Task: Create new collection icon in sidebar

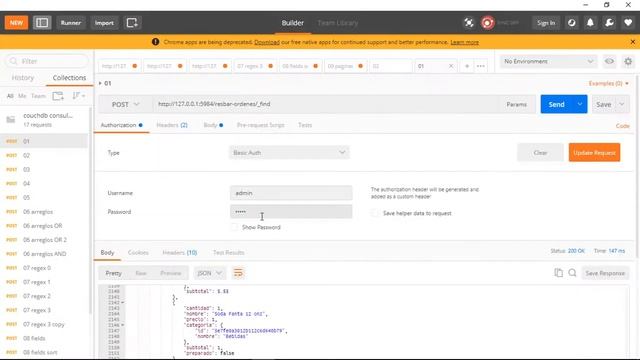Action: 58,96
